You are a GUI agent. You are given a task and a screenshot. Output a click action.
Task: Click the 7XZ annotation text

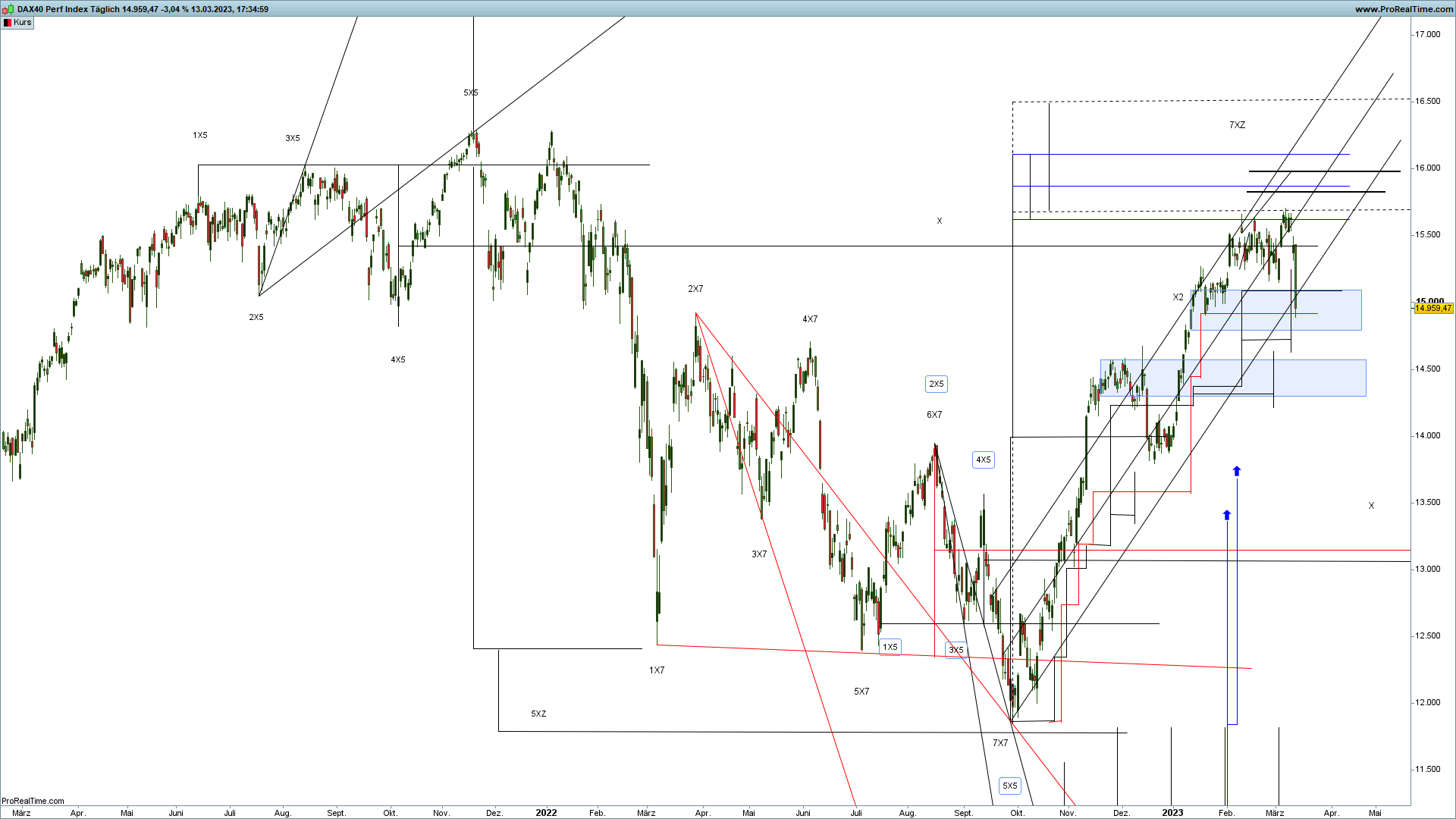pos(1237,125)
